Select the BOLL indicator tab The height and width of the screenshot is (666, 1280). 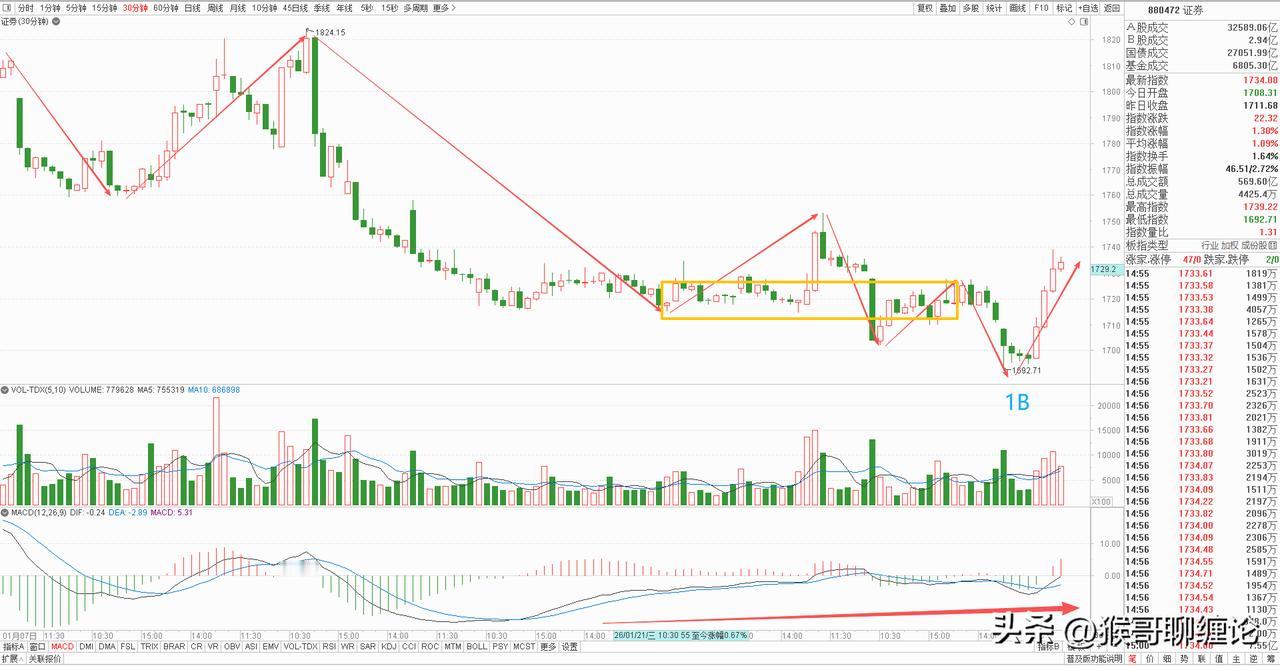pyautogui.click(x=477, y=646)
